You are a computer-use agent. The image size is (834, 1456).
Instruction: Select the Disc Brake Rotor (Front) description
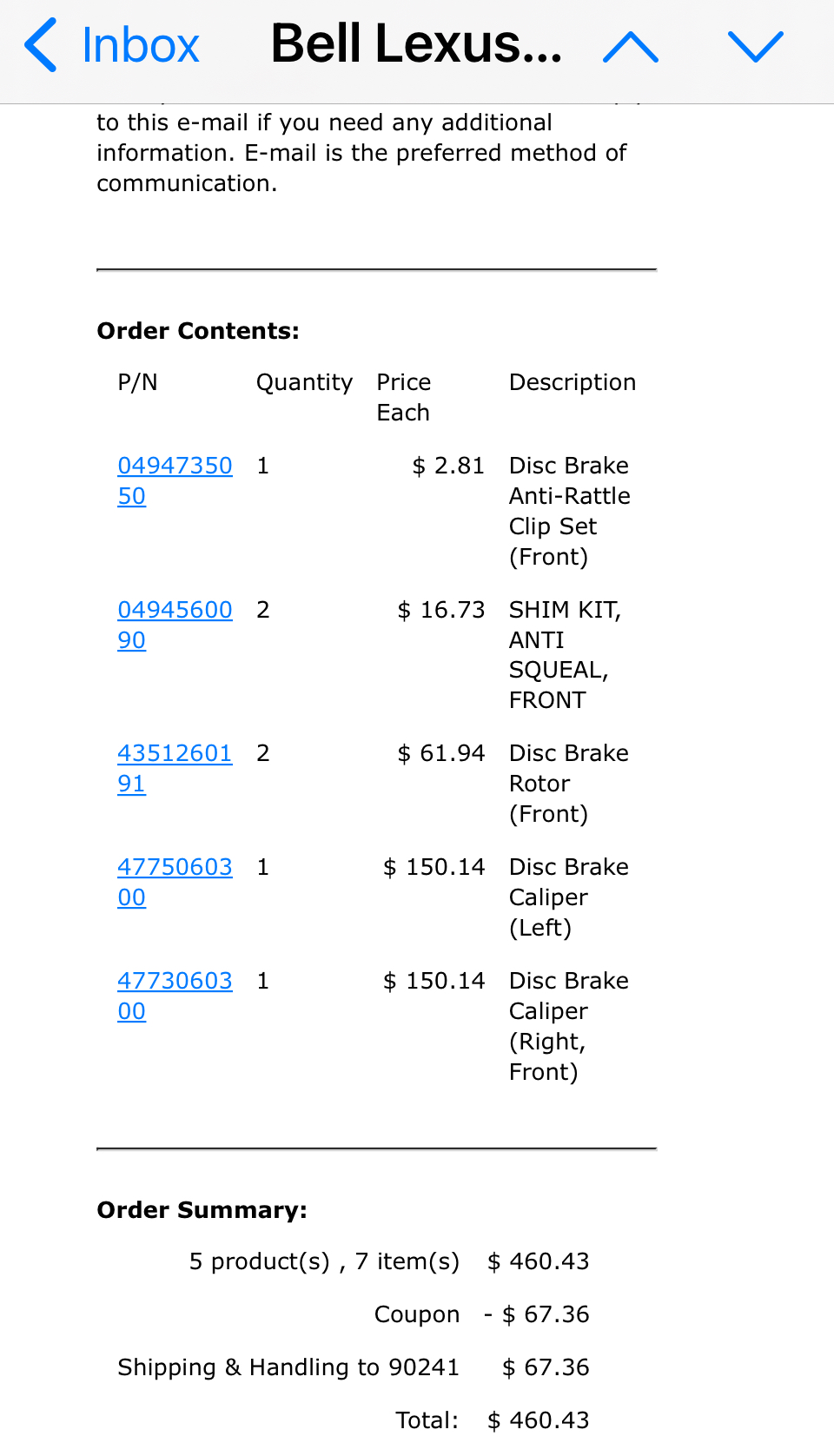pos(568,784)
